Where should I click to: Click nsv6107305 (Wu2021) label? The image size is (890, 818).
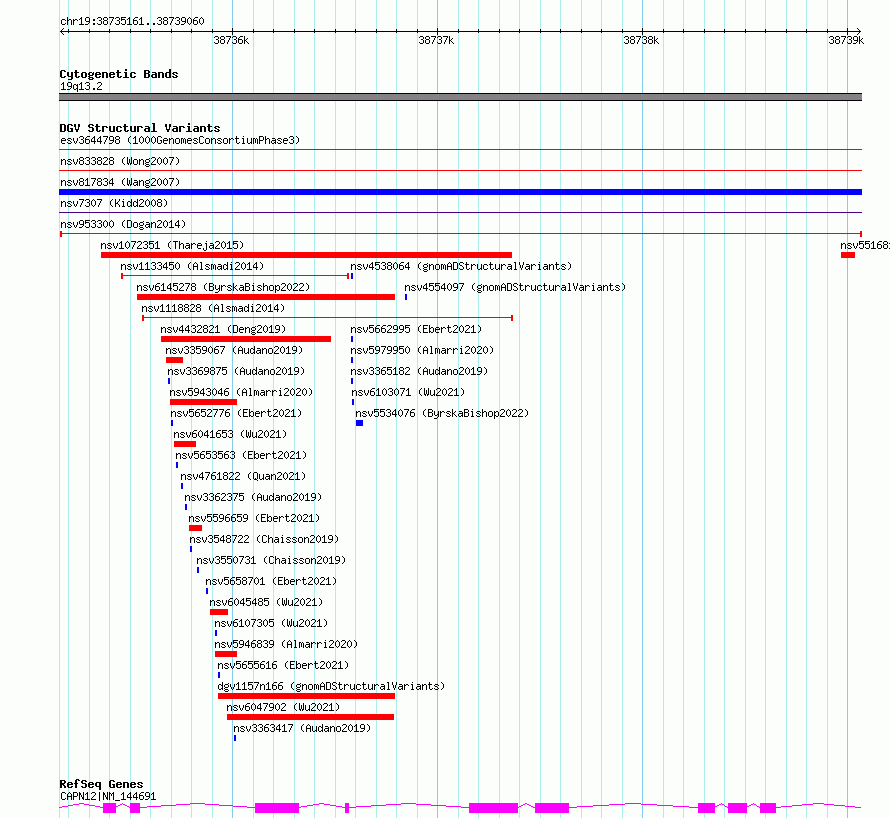271,623
